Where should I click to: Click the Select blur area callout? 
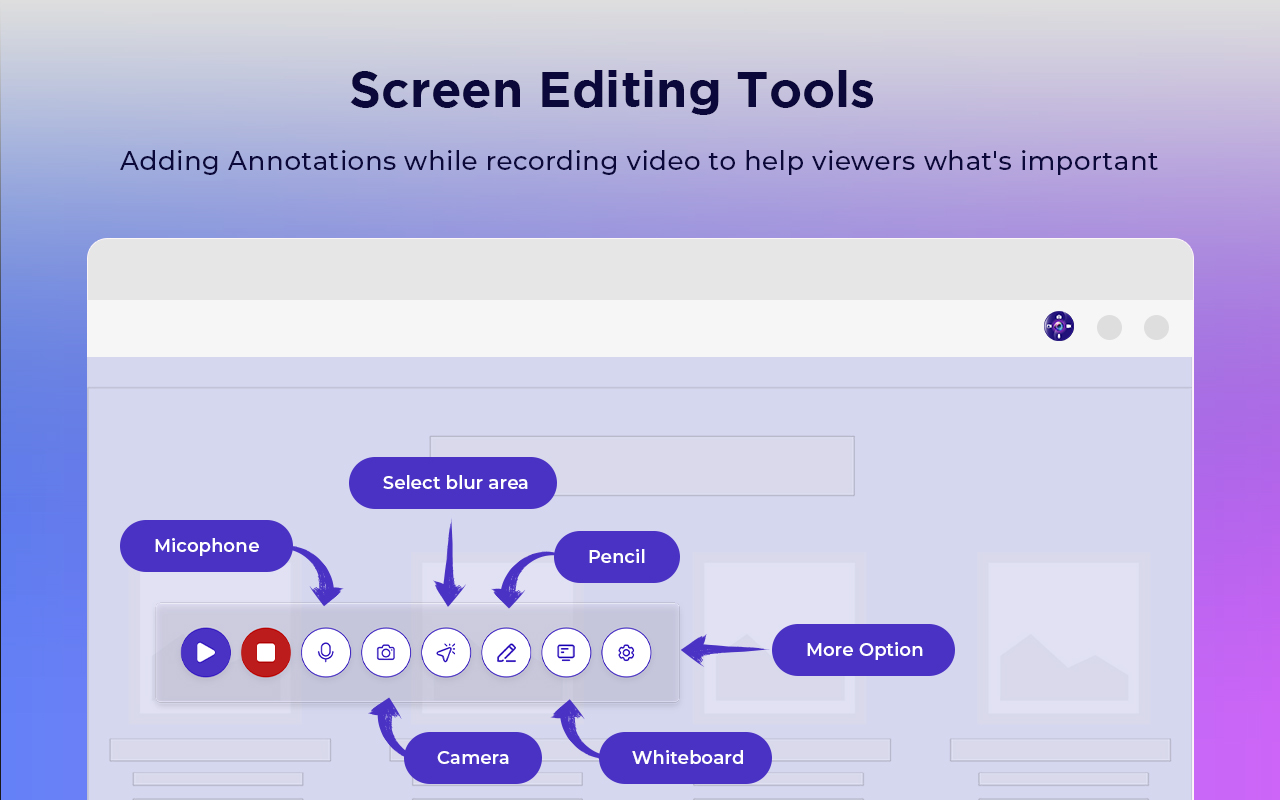pos(452,482)
